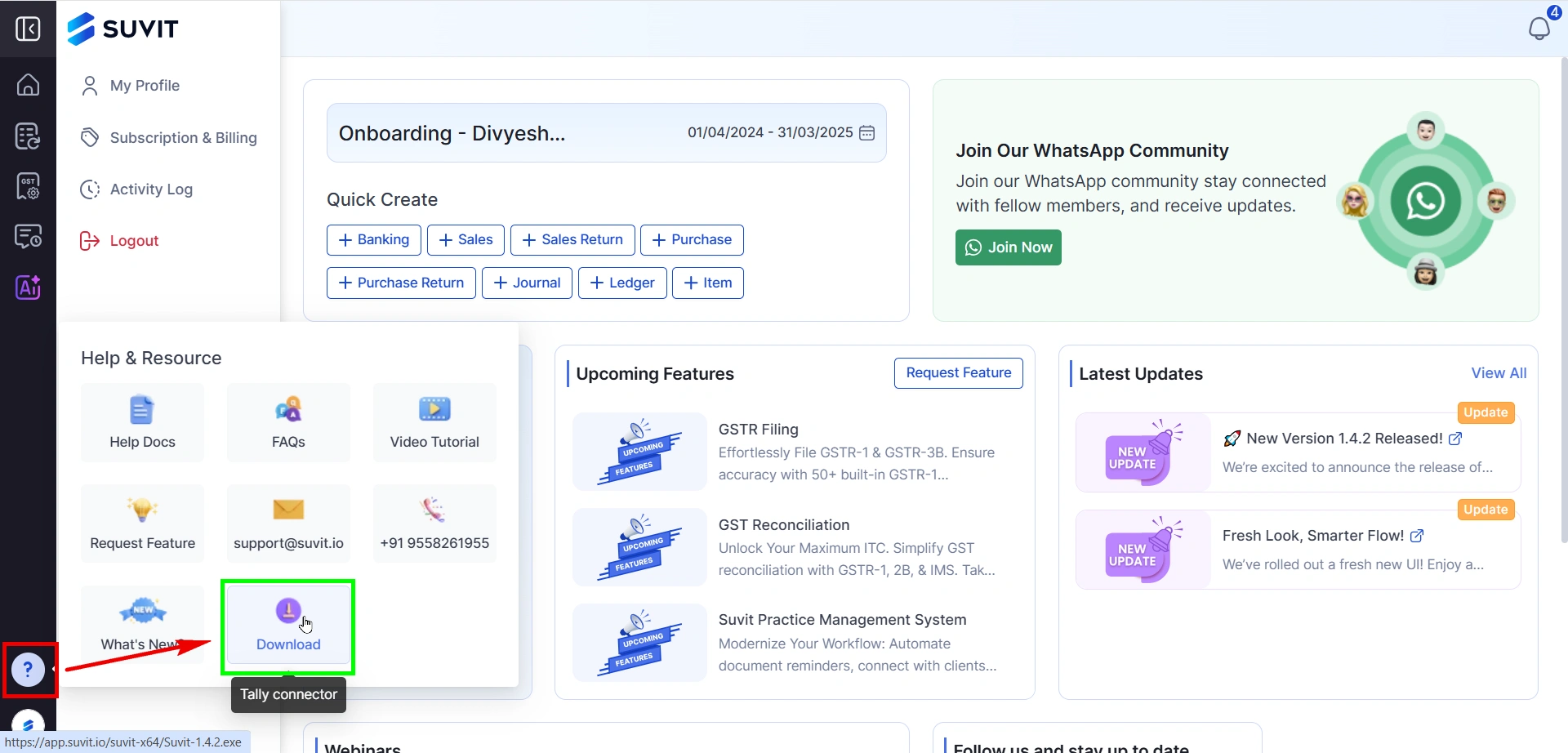Viewport: 1568px width, 753px height.
Task: Open Subscription & Billing
Action: [x=169, y=138]
